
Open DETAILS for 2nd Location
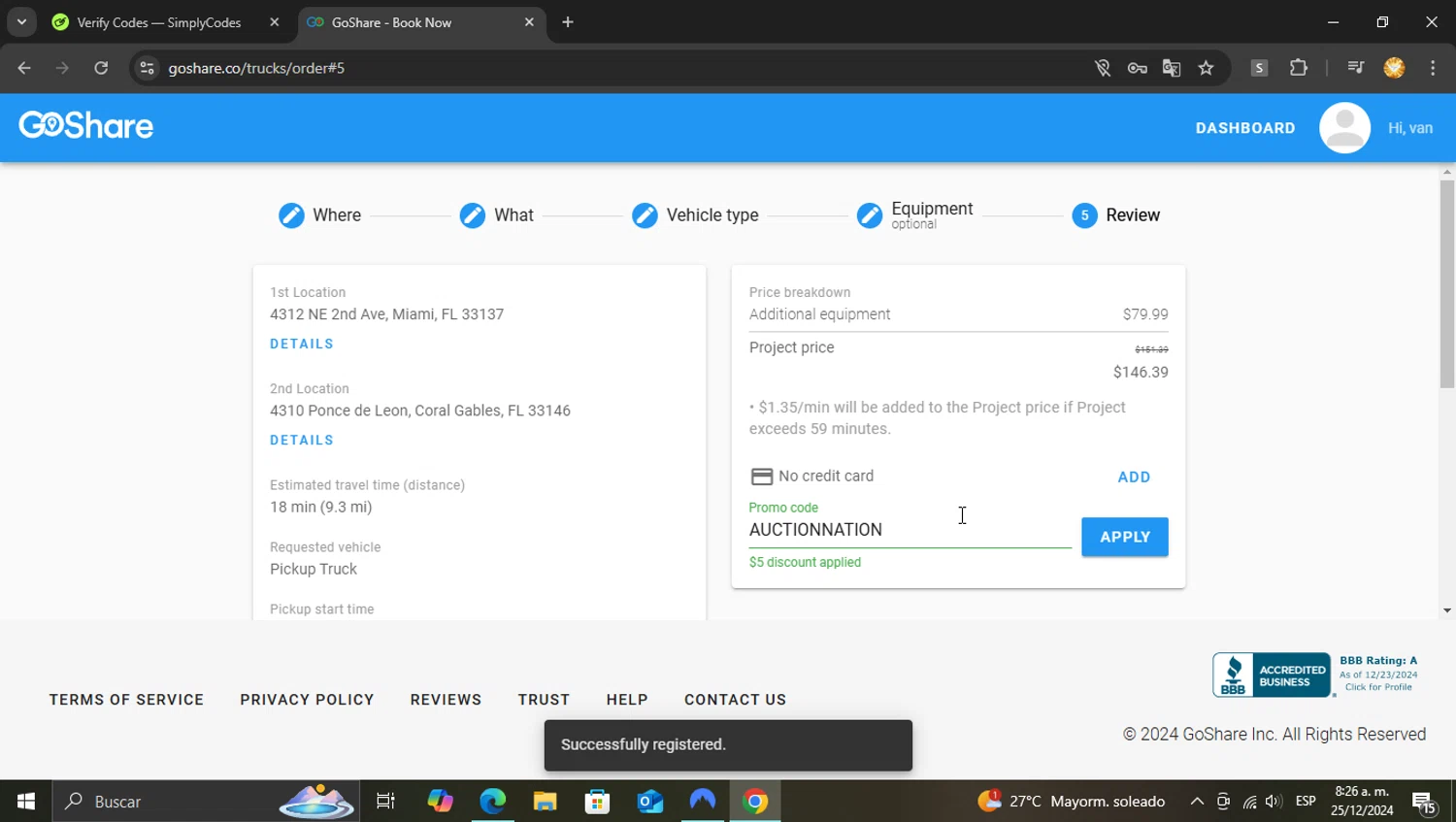(x=302, y=440)
